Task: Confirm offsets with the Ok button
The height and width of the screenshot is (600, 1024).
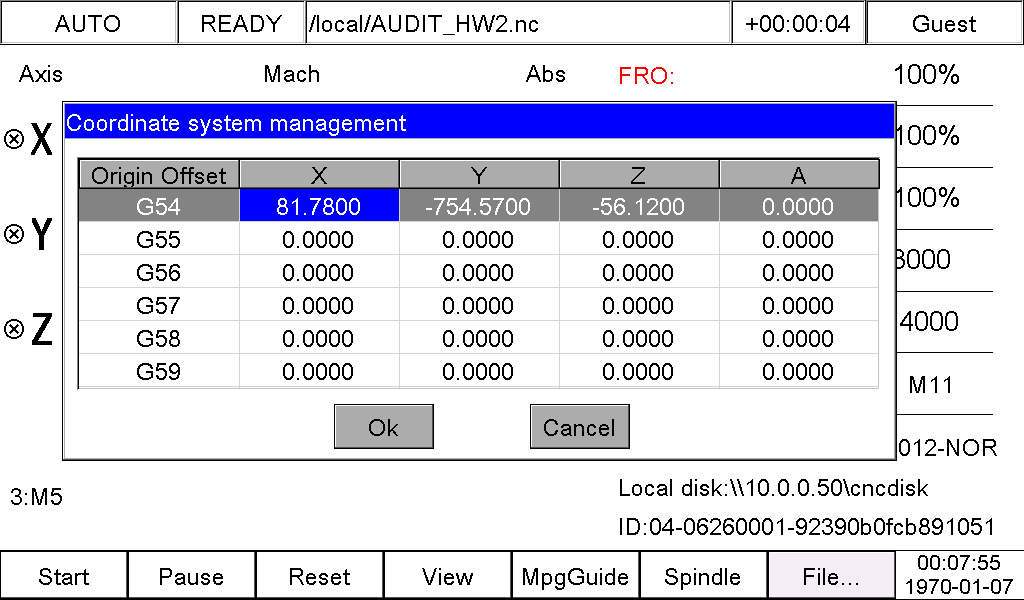Action: (383, 427)
